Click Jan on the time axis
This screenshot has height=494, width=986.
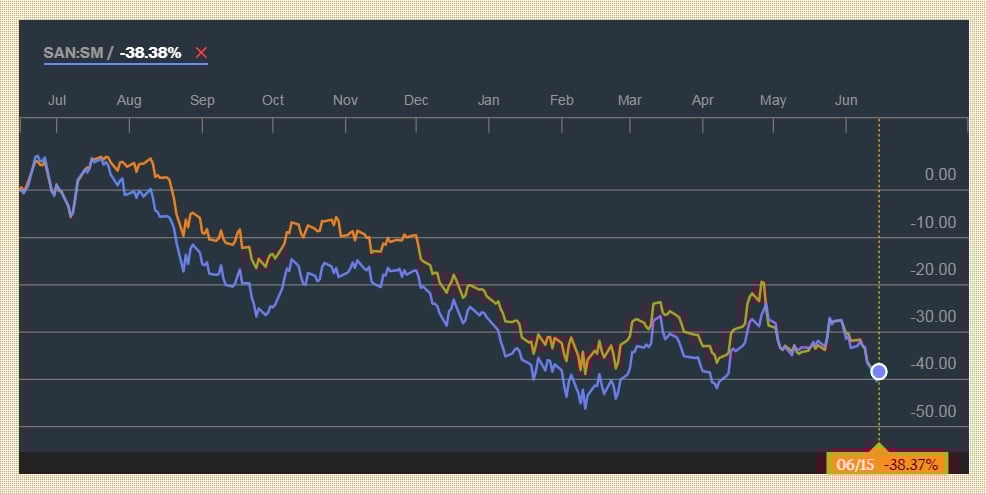click(x=489, y=100)
